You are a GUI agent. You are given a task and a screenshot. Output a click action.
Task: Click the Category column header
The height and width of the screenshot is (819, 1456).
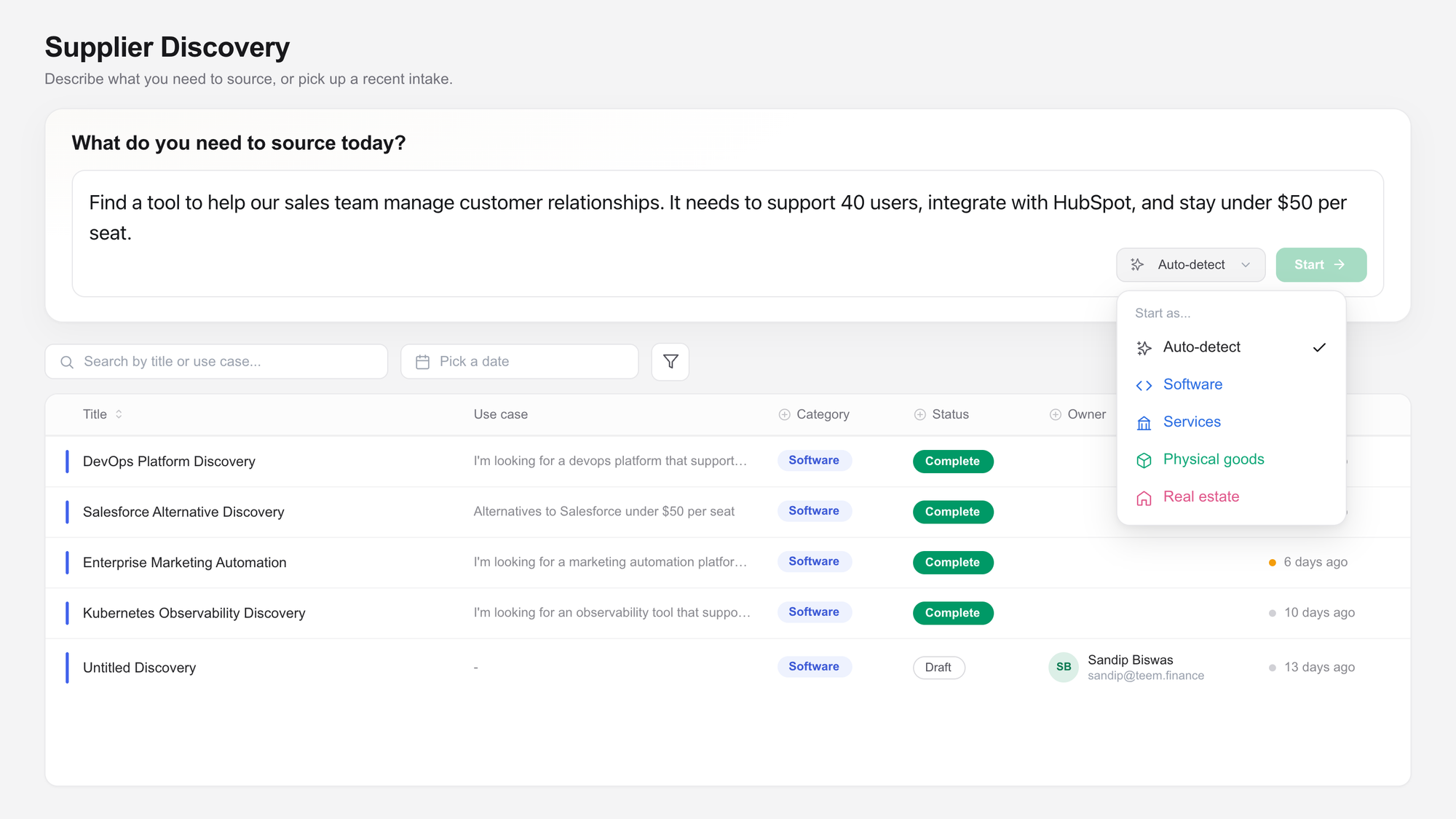814,414
